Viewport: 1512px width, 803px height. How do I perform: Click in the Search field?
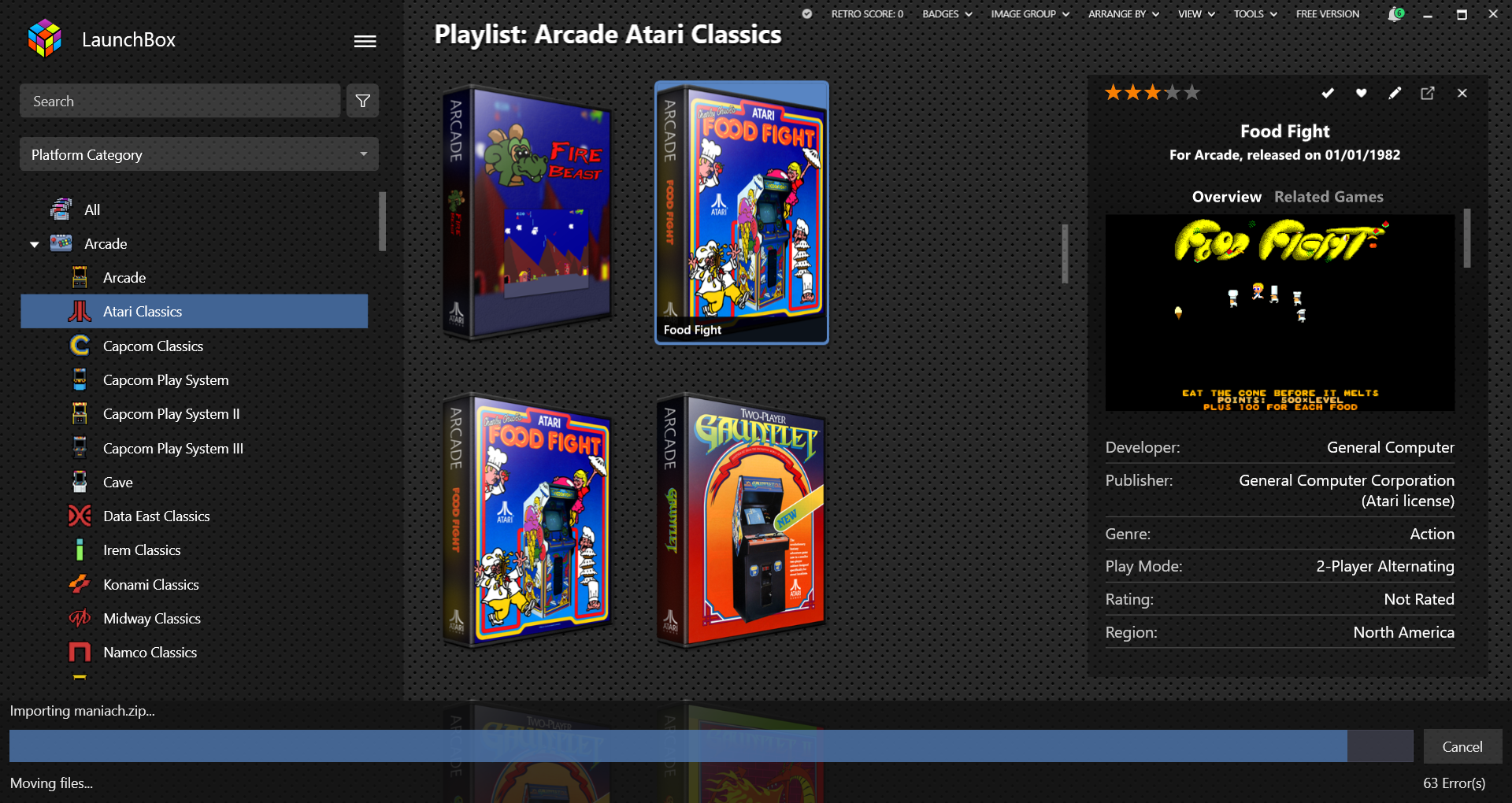[x=180, y=101]
